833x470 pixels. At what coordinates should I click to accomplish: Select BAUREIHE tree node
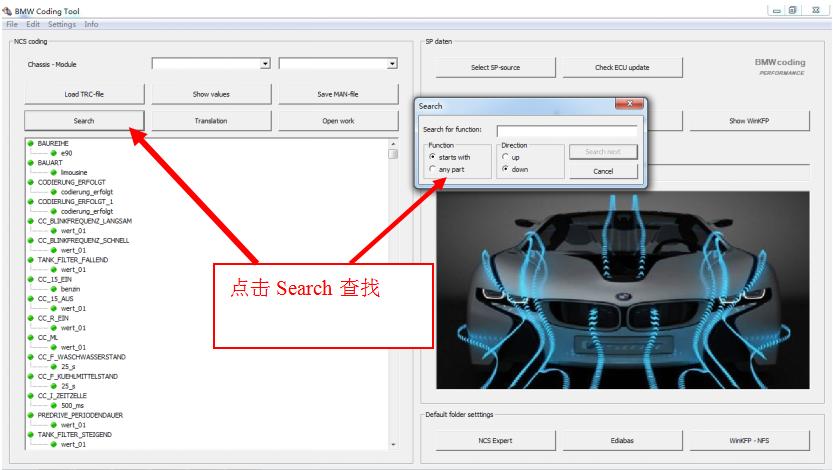[53, 143]
